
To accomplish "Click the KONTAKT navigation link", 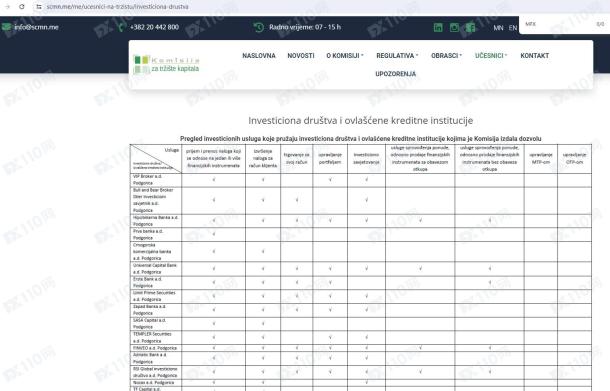I will point(535,56).
